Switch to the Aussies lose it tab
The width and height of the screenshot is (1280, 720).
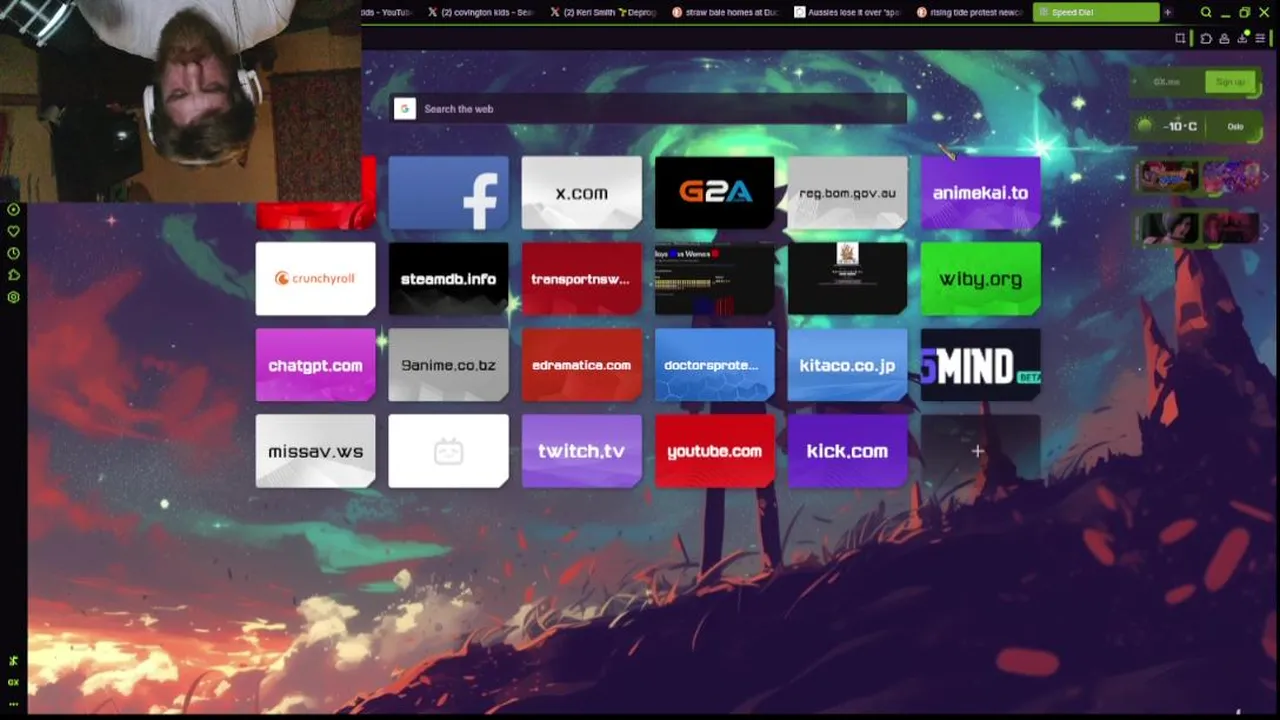pos(848,12)
